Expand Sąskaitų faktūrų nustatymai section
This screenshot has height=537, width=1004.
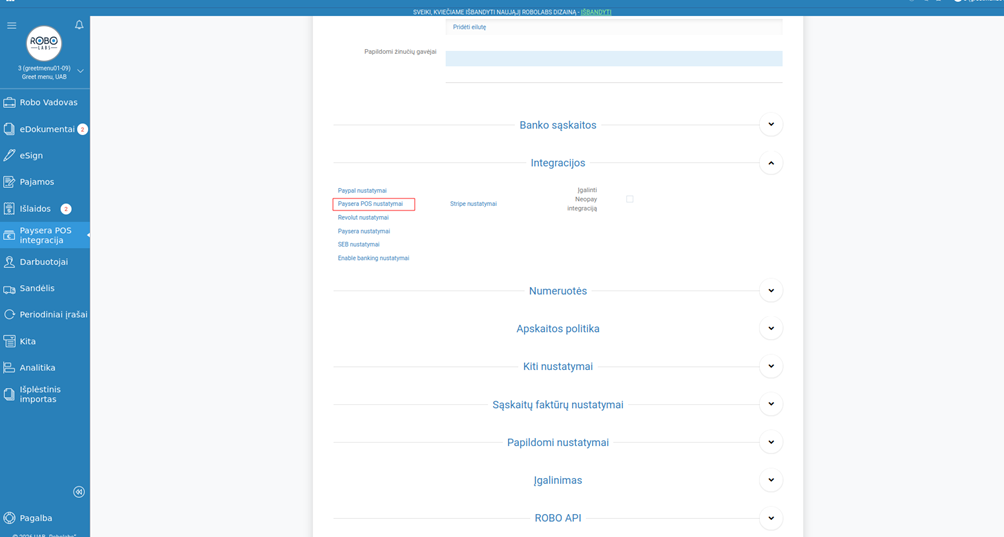(x=771, y=404)
